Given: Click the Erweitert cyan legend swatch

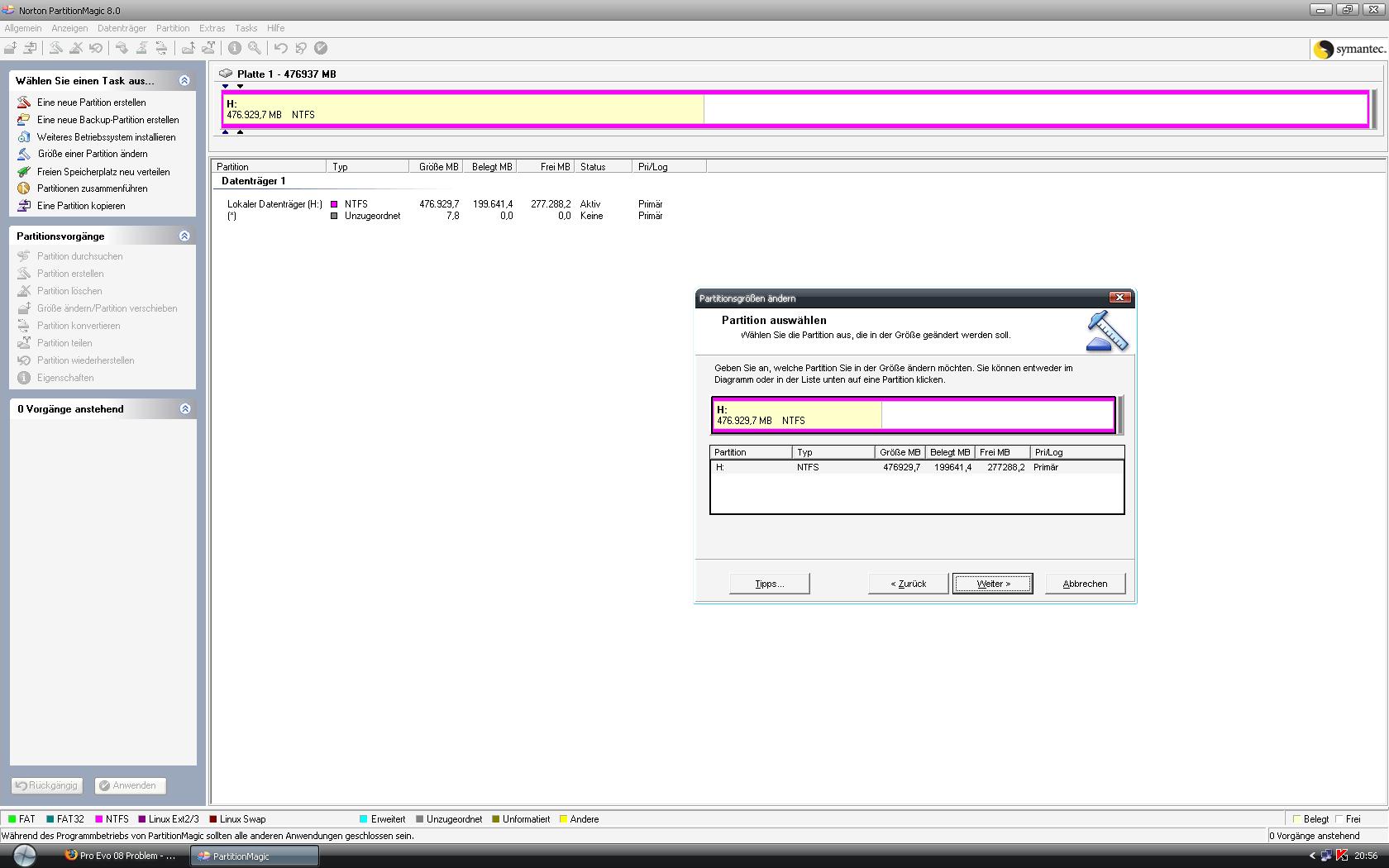Looking at the screenshot, I should point(364,819).
